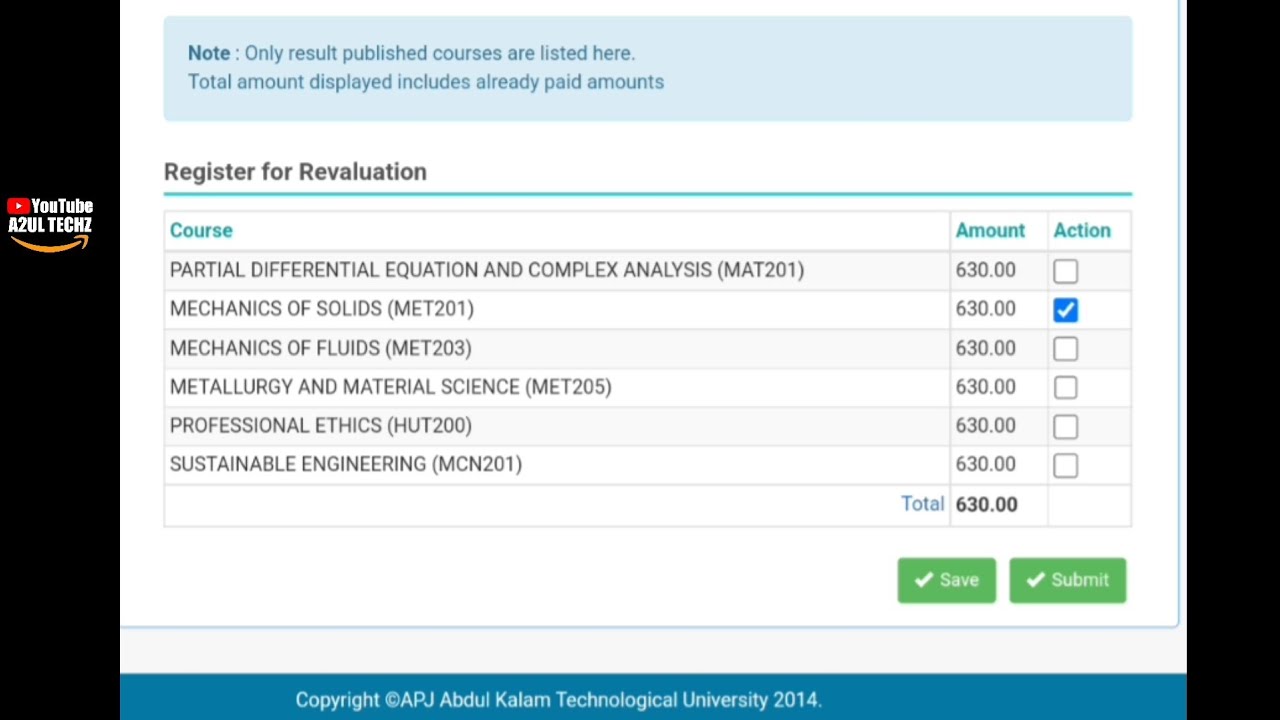Select the course name MECHANICS OF SOLIDS (MET201)
The width and height of the screenshot is (1280, 720).
[322, 309]
